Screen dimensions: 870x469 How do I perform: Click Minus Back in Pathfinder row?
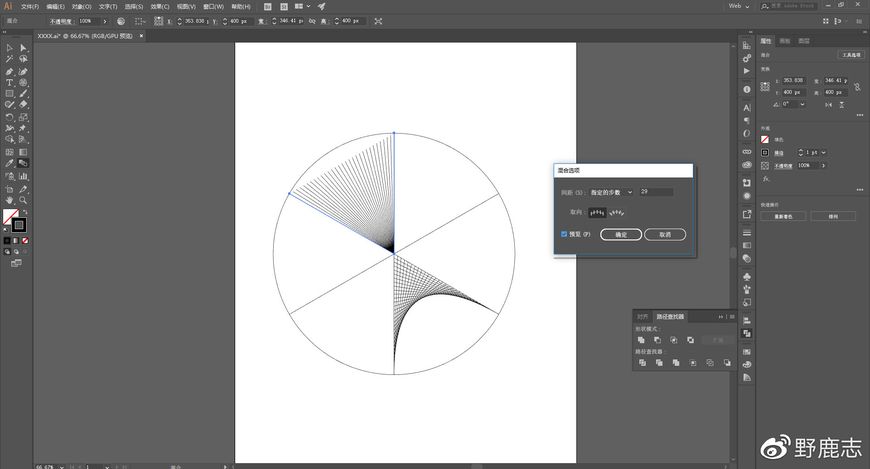(x=727, y=362)
